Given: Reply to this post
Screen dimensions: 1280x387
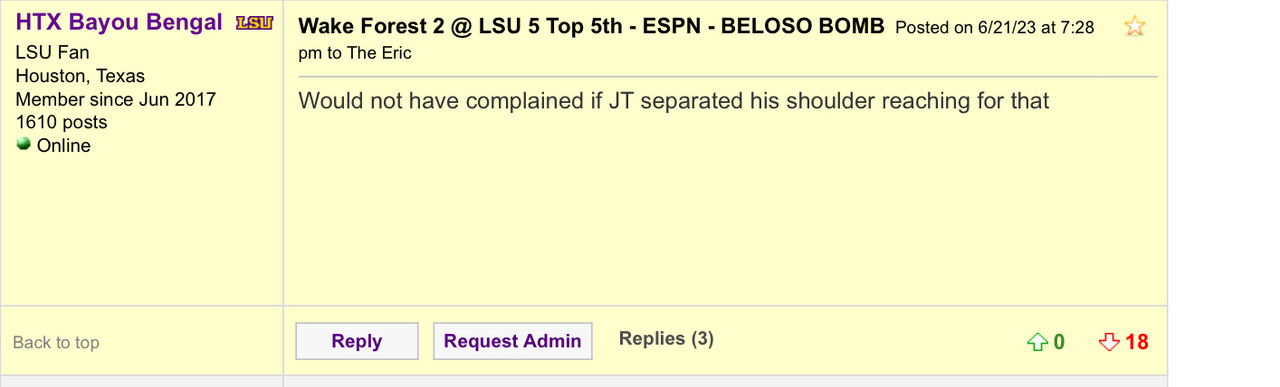Looking at the screenshot, I should point(357,341).
